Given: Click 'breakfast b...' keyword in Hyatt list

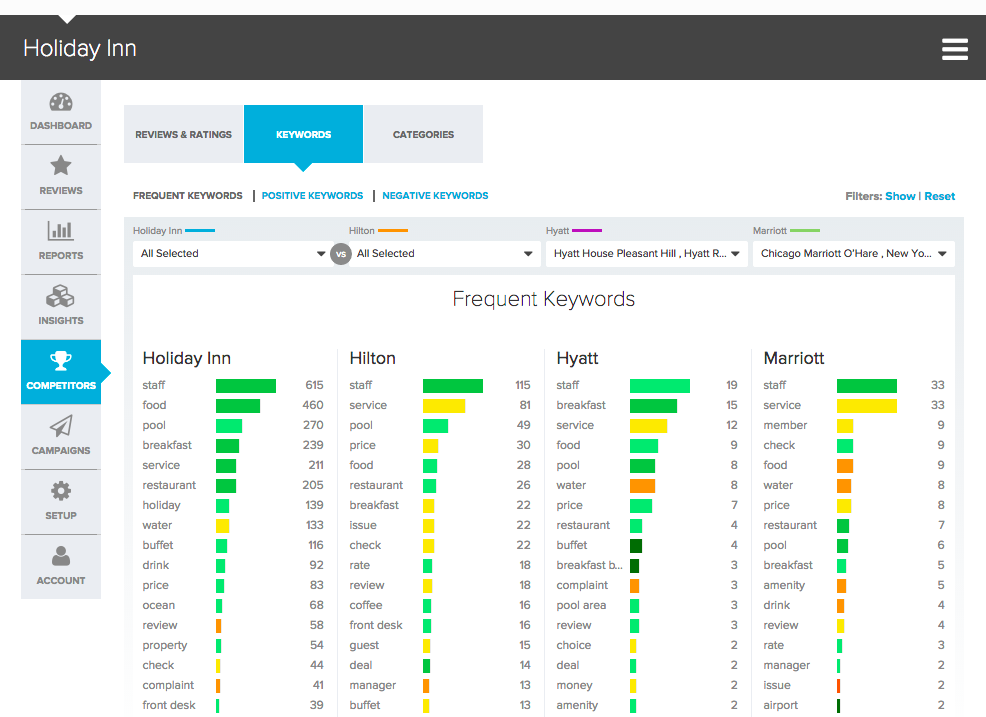Looking at the screenshot, I should (x=589, y=565).
